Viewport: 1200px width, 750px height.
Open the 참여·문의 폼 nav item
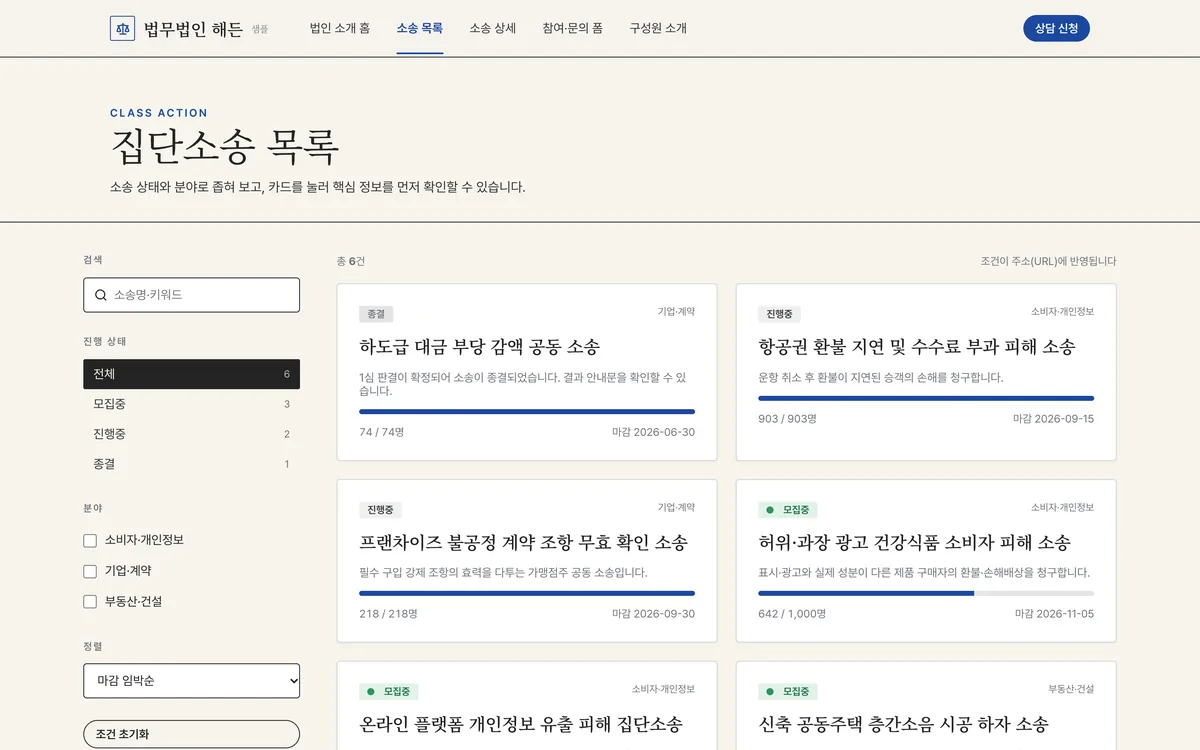[x=573, y=28]
